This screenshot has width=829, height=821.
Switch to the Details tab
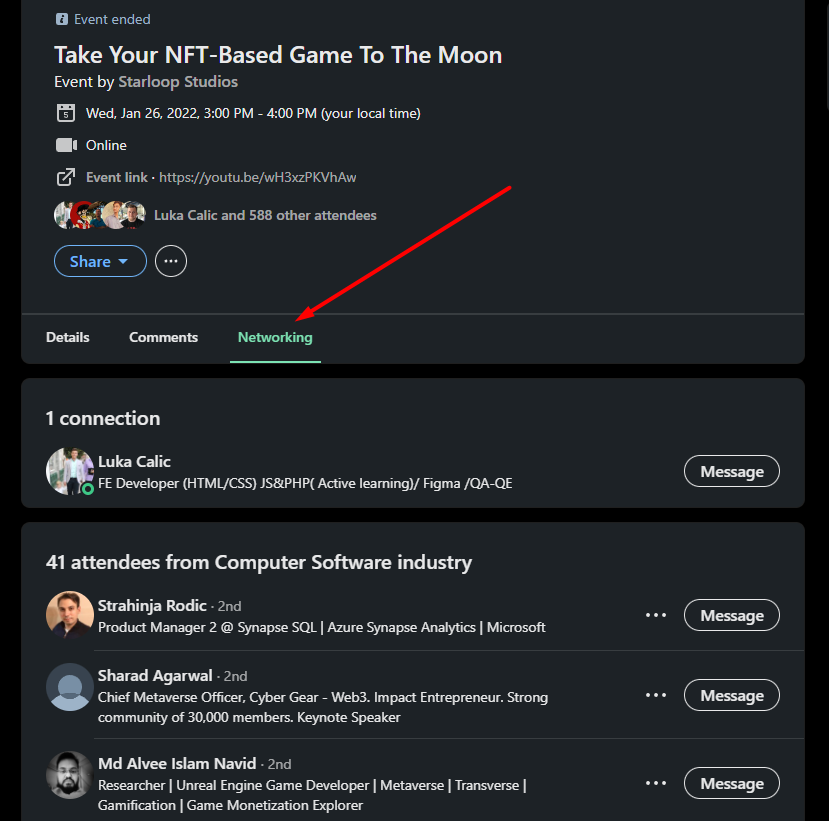pos(68,337)
